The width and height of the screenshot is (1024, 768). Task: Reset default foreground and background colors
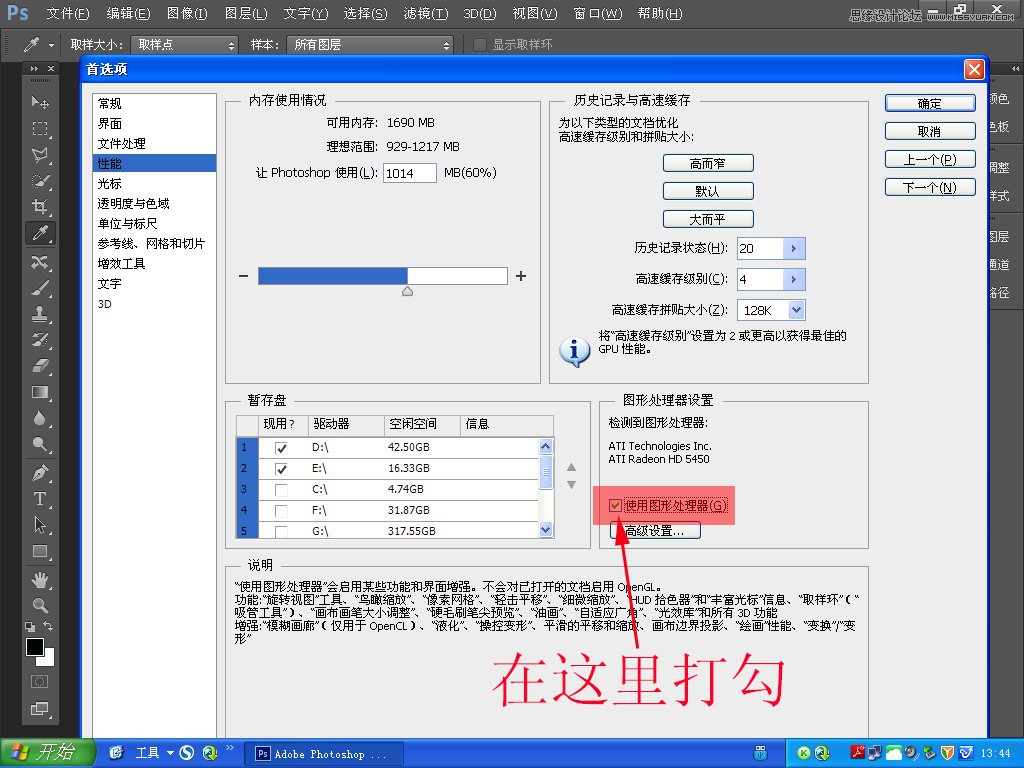(x=30, y=627)
